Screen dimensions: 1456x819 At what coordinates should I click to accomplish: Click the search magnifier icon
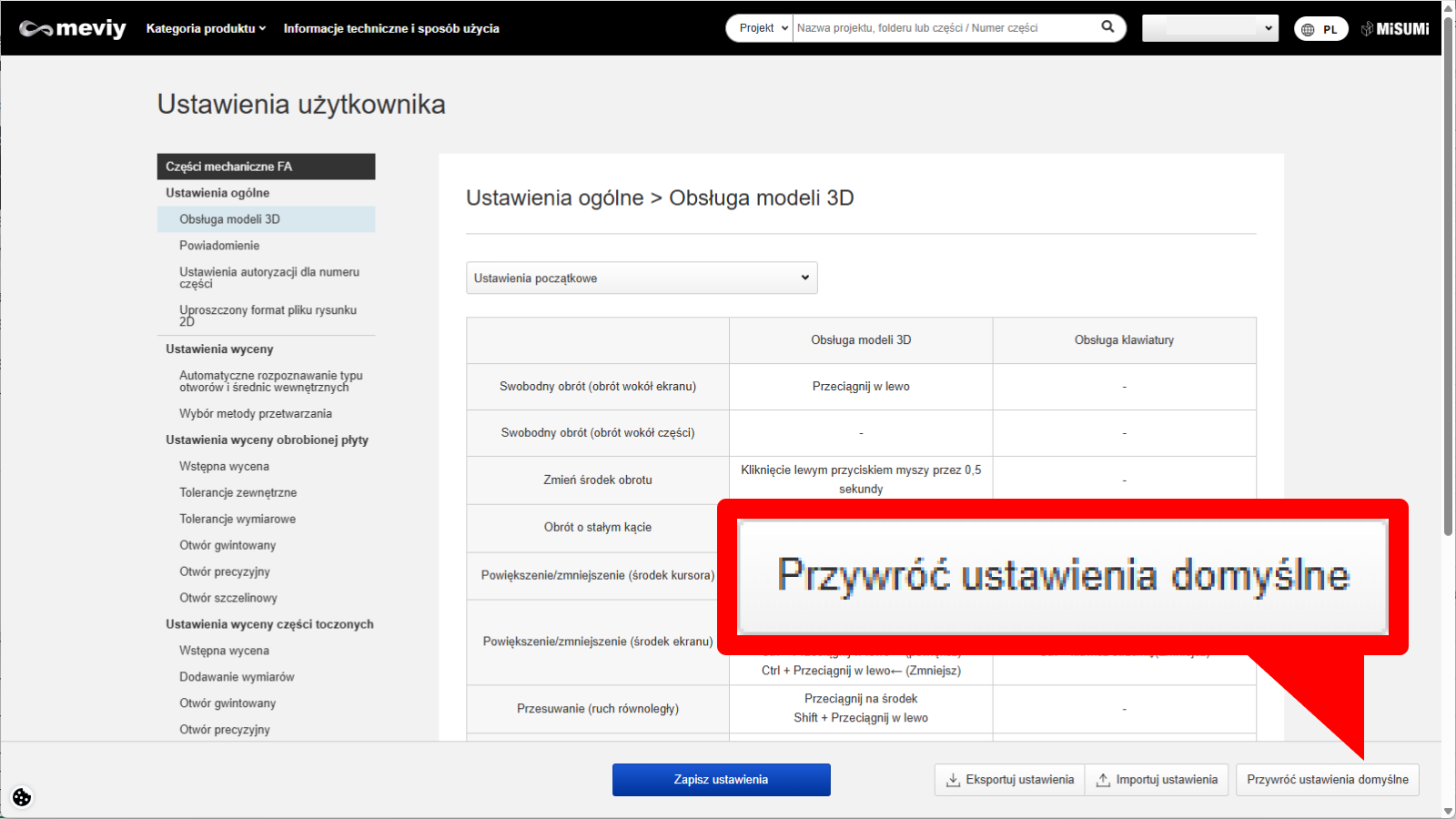click(1107, 27)
